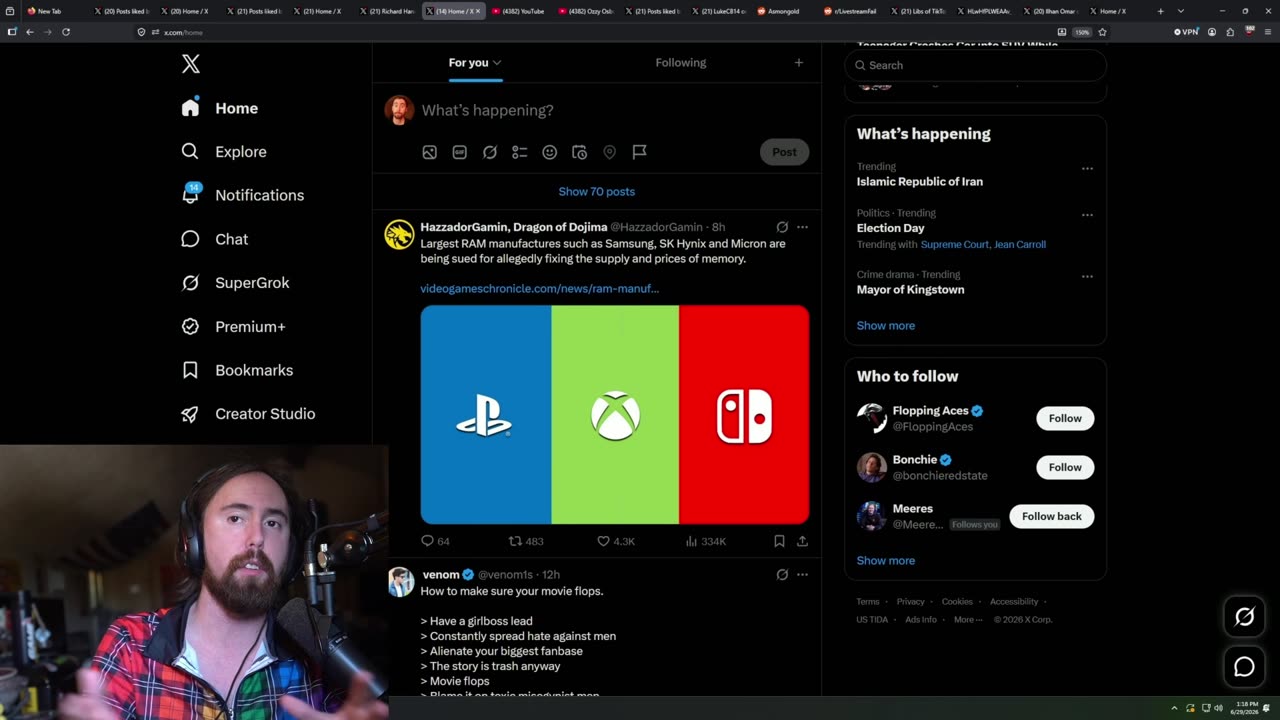Viewport: 1280px width, 720px height.
Task: Open Islamic Republic of Iran trend
Action: click(919, 181)
